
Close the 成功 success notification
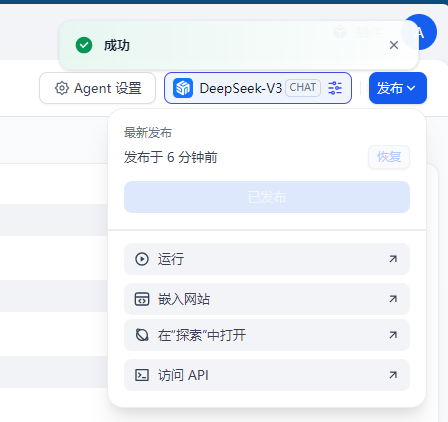click(394, 45)
